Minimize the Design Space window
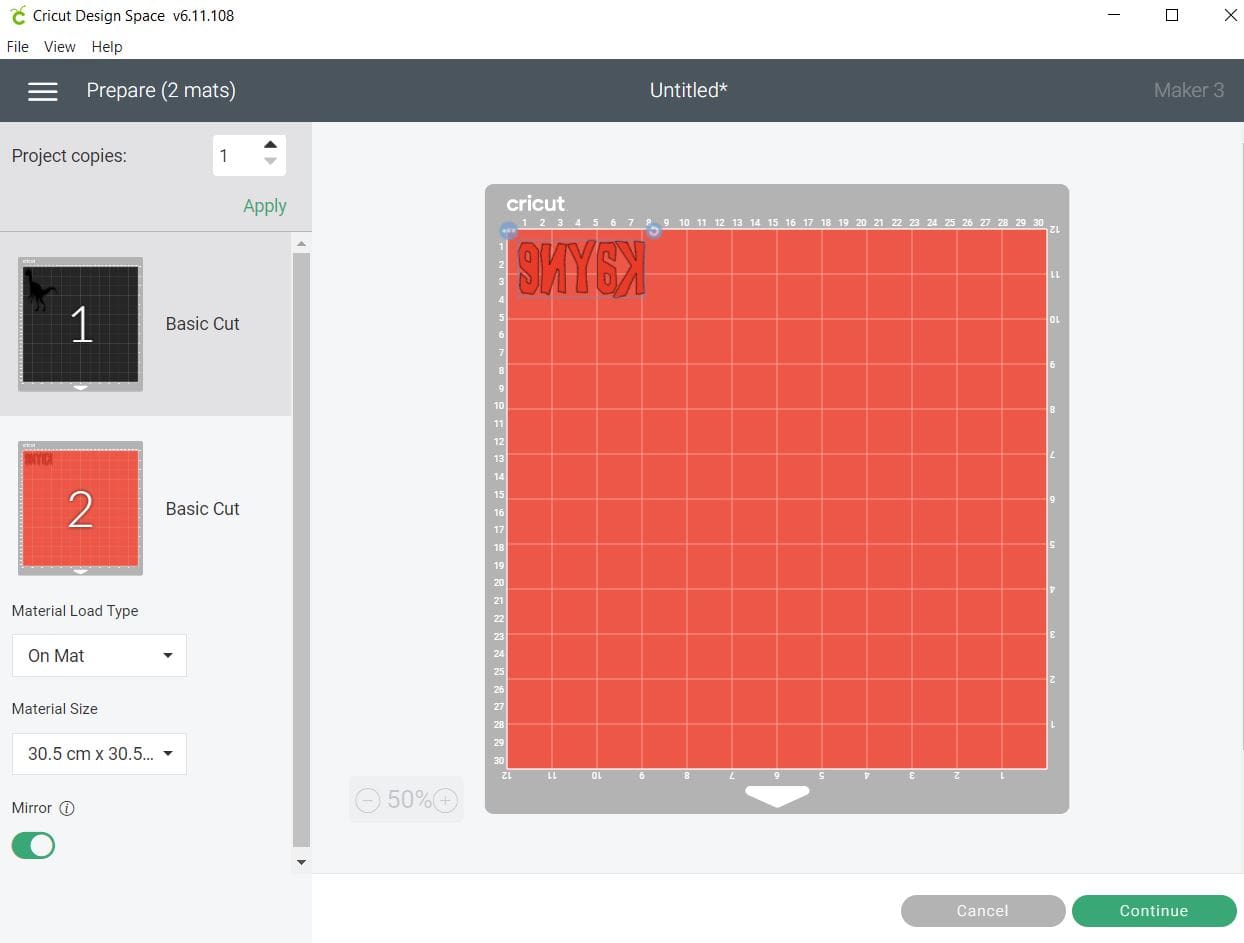The width and height of the screenshot is (1244, 943). click(x=1113, y=16)
